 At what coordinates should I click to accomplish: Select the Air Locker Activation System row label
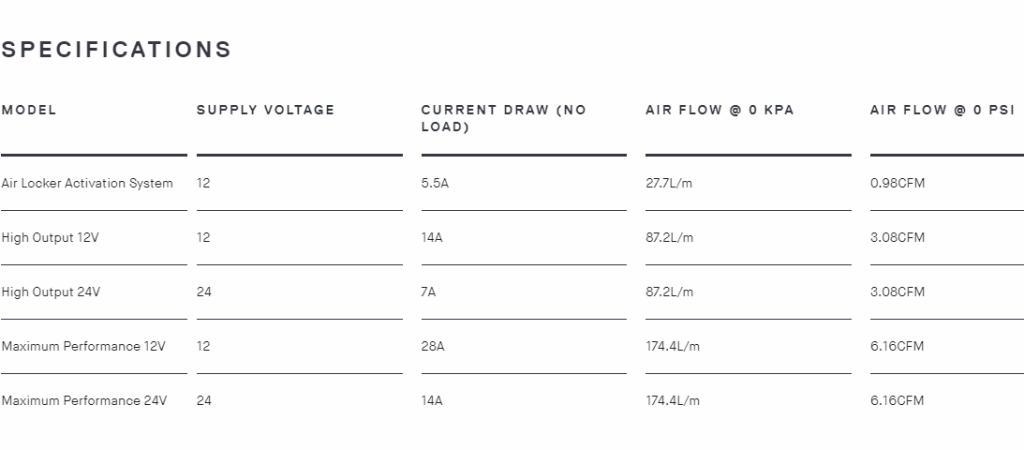(87, 184)
